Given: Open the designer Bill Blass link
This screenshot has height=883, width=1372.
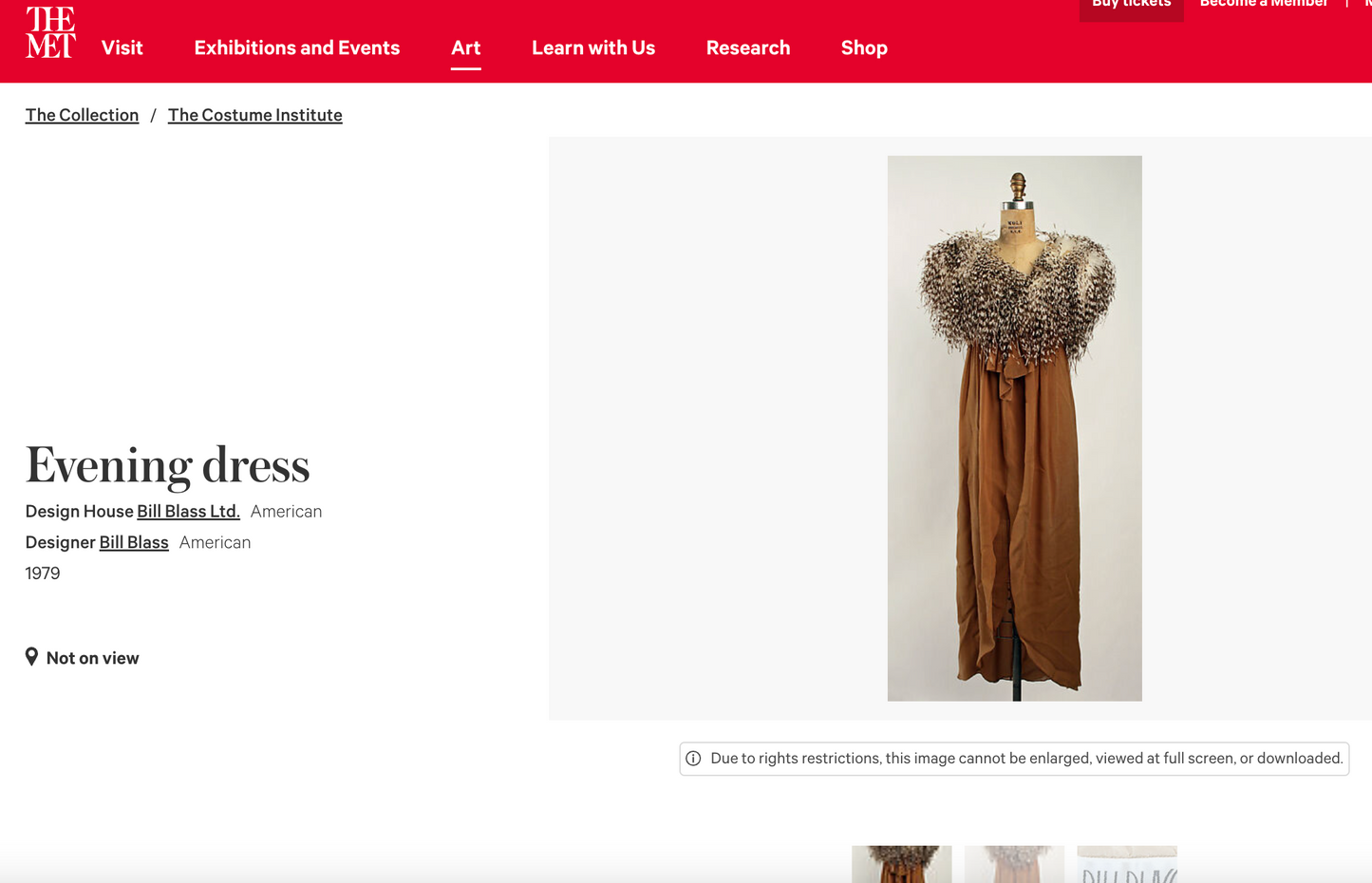Looking at the screenshot, I should click(134, 542).
